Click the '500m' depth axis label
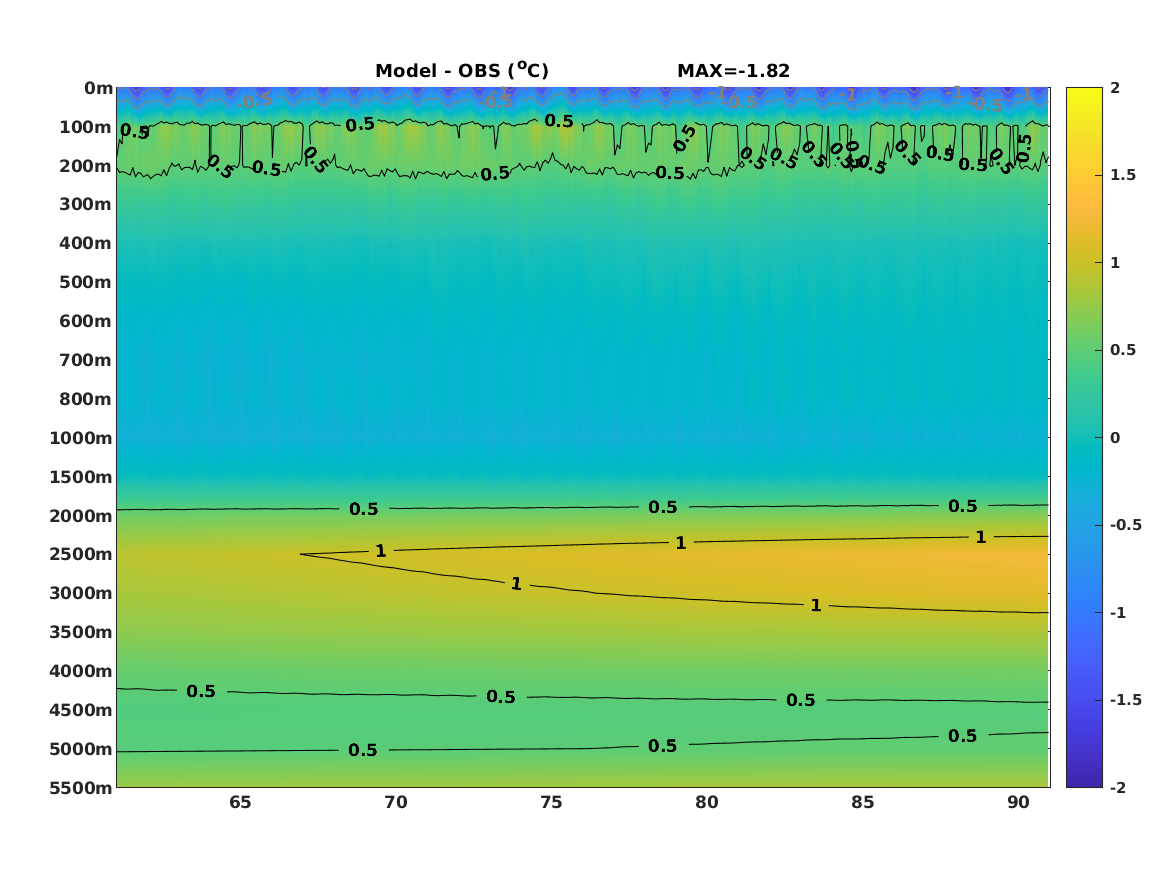1167x875 pixels. tap(86, 283)
